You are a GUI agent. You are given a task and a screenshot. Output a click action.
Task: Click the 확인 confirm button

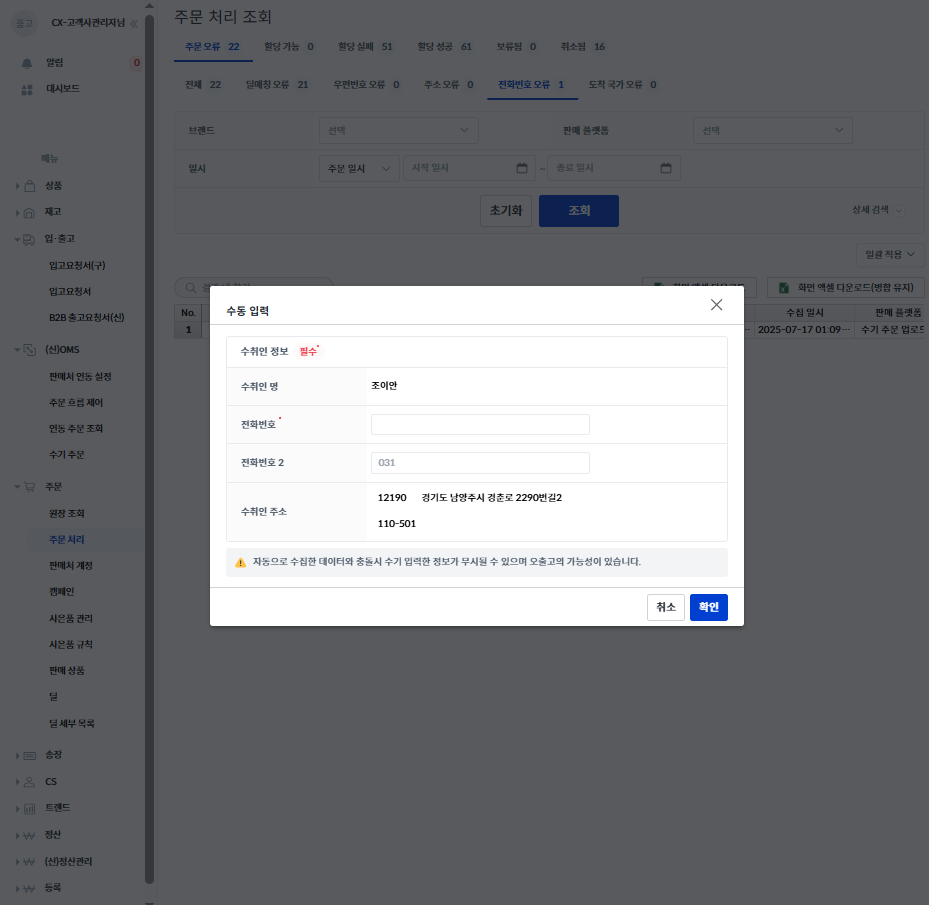pyautogui.click(x=709, y=607)
